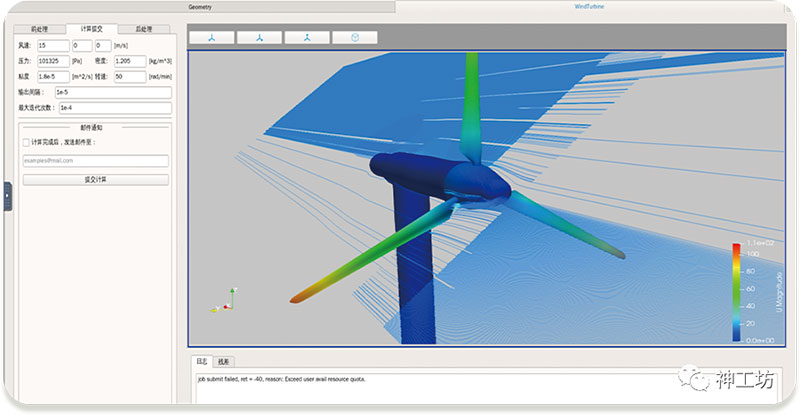Switch to the 计算提交 tab
This screenshot has width=800, height=415.
click(x=92, y=29)
